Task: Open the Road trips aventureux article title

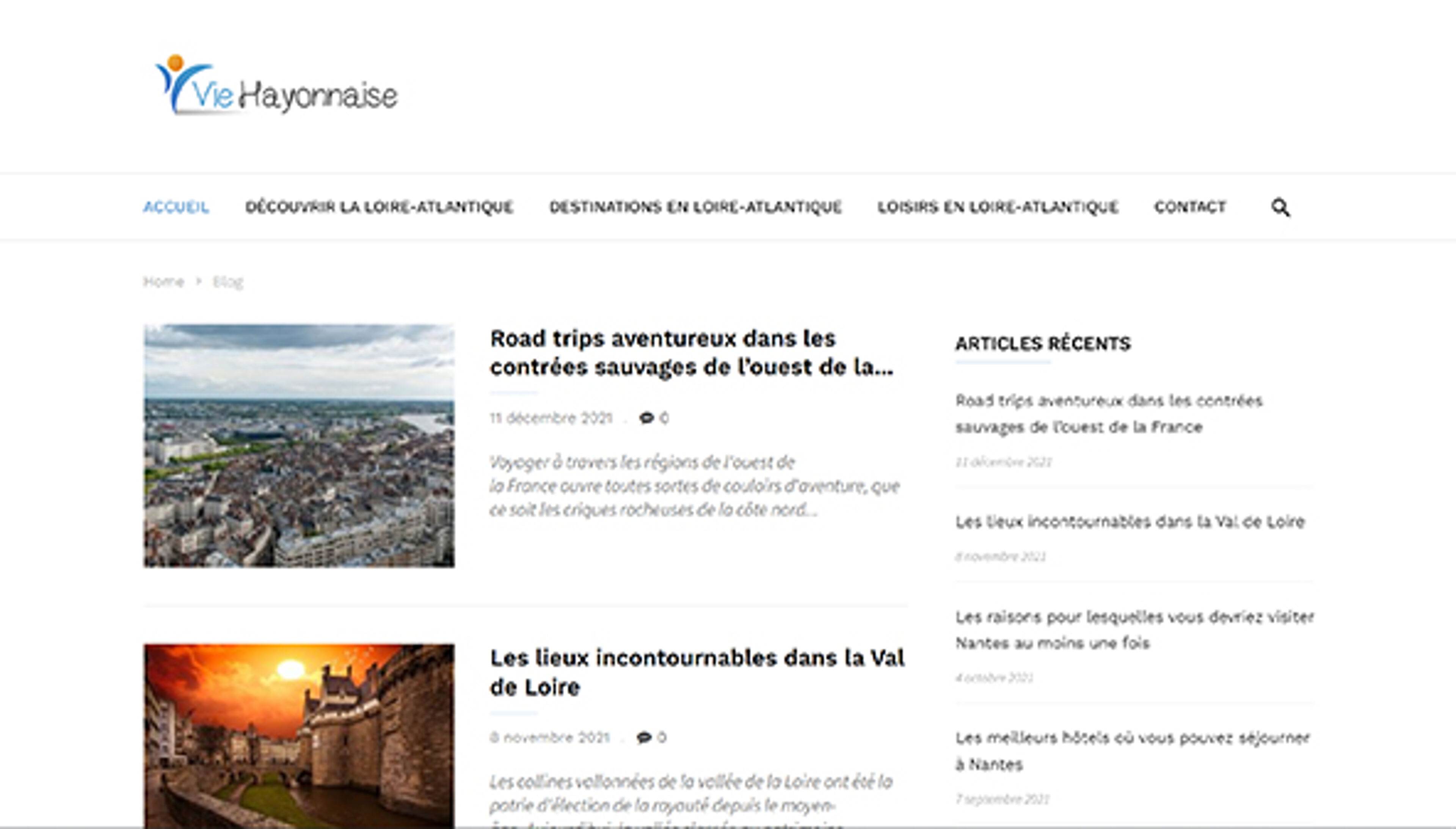Action: click(x=691, y=353)
